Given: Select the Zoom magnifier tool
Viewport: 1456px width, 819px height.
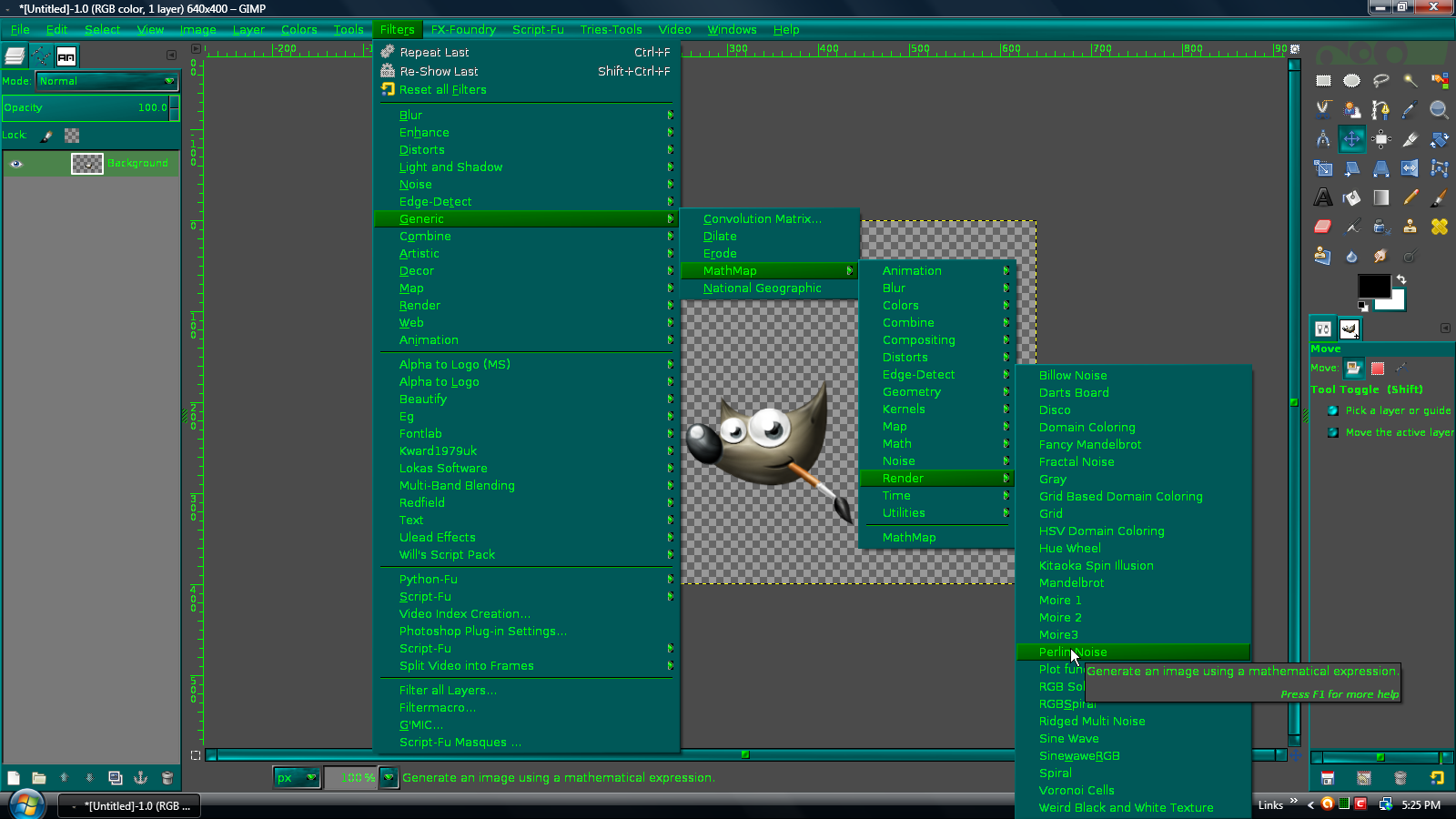Looking at the screenshot, I should (1440, 110).
